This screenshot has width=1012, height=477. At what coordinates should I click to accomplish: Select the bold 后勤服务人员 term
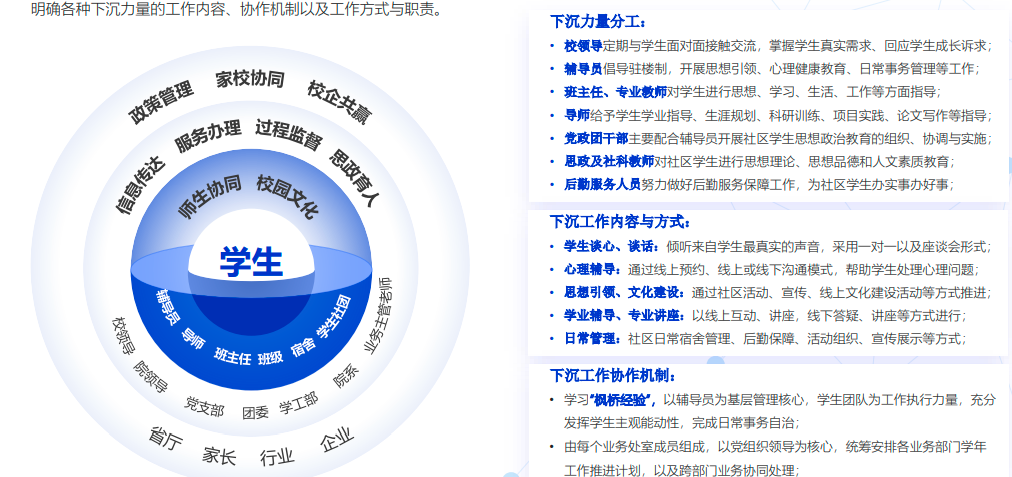602,184
